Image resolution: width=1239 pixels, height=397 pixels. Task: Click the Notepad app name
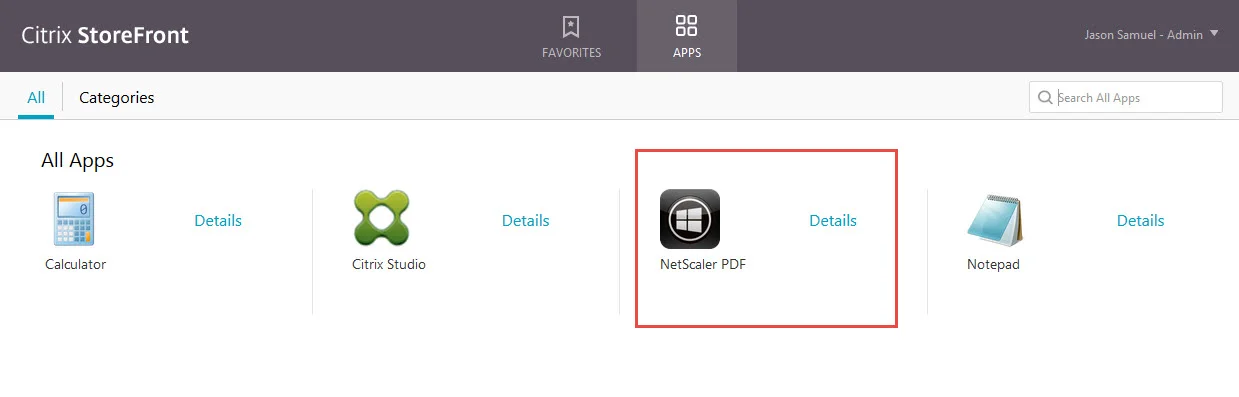[x=993, y=265]
